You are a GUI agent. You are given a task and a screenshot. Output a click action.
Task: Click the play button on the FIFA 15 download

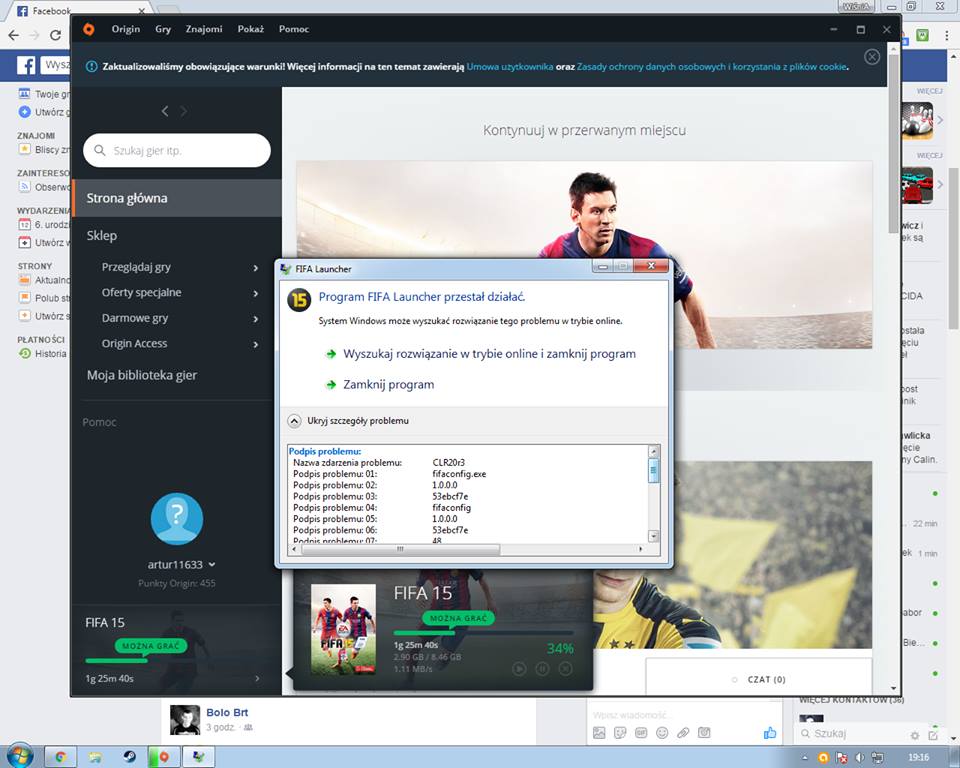(519, 668)
